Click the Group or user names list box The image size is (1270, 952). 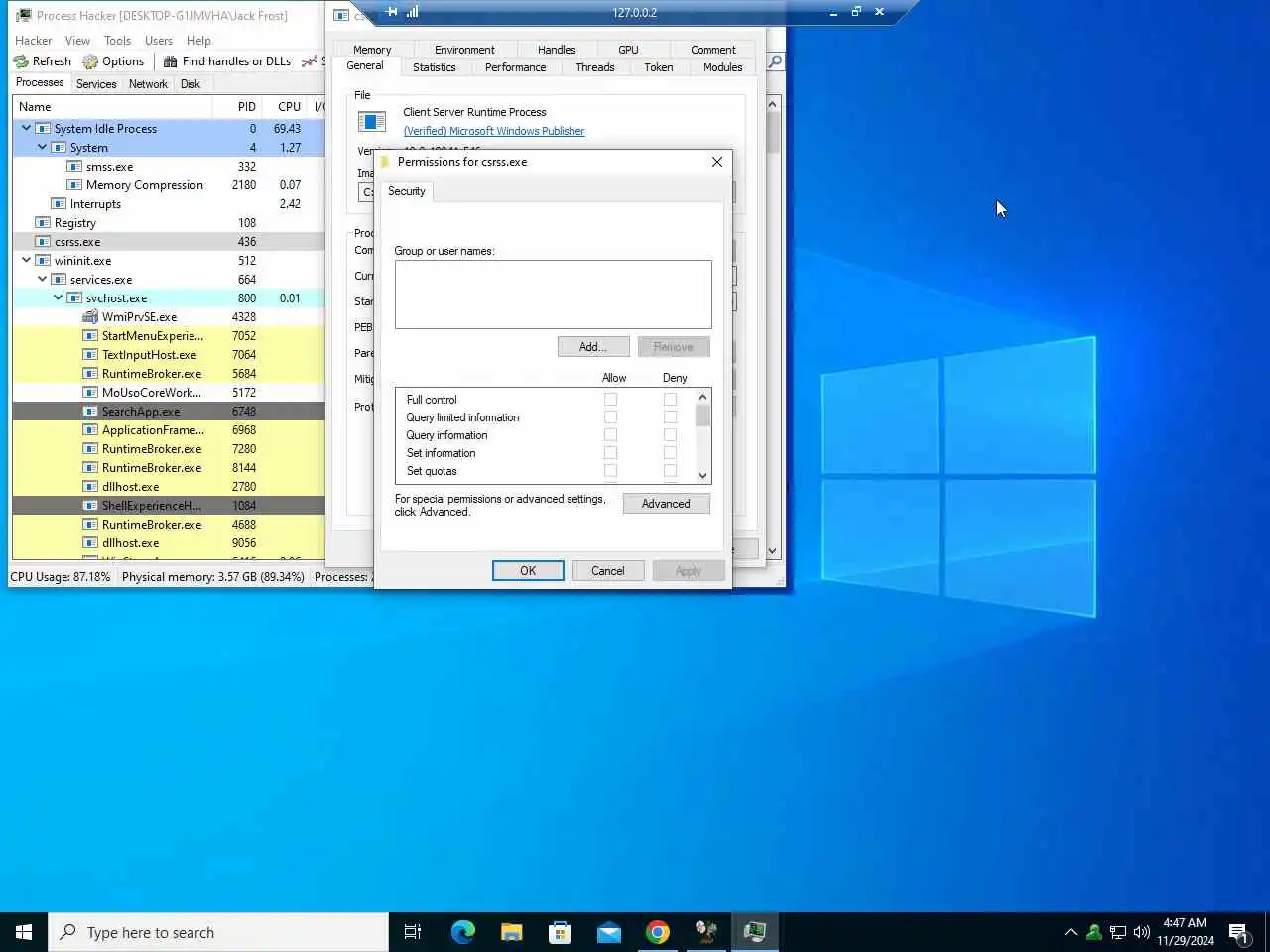[554, 295]
